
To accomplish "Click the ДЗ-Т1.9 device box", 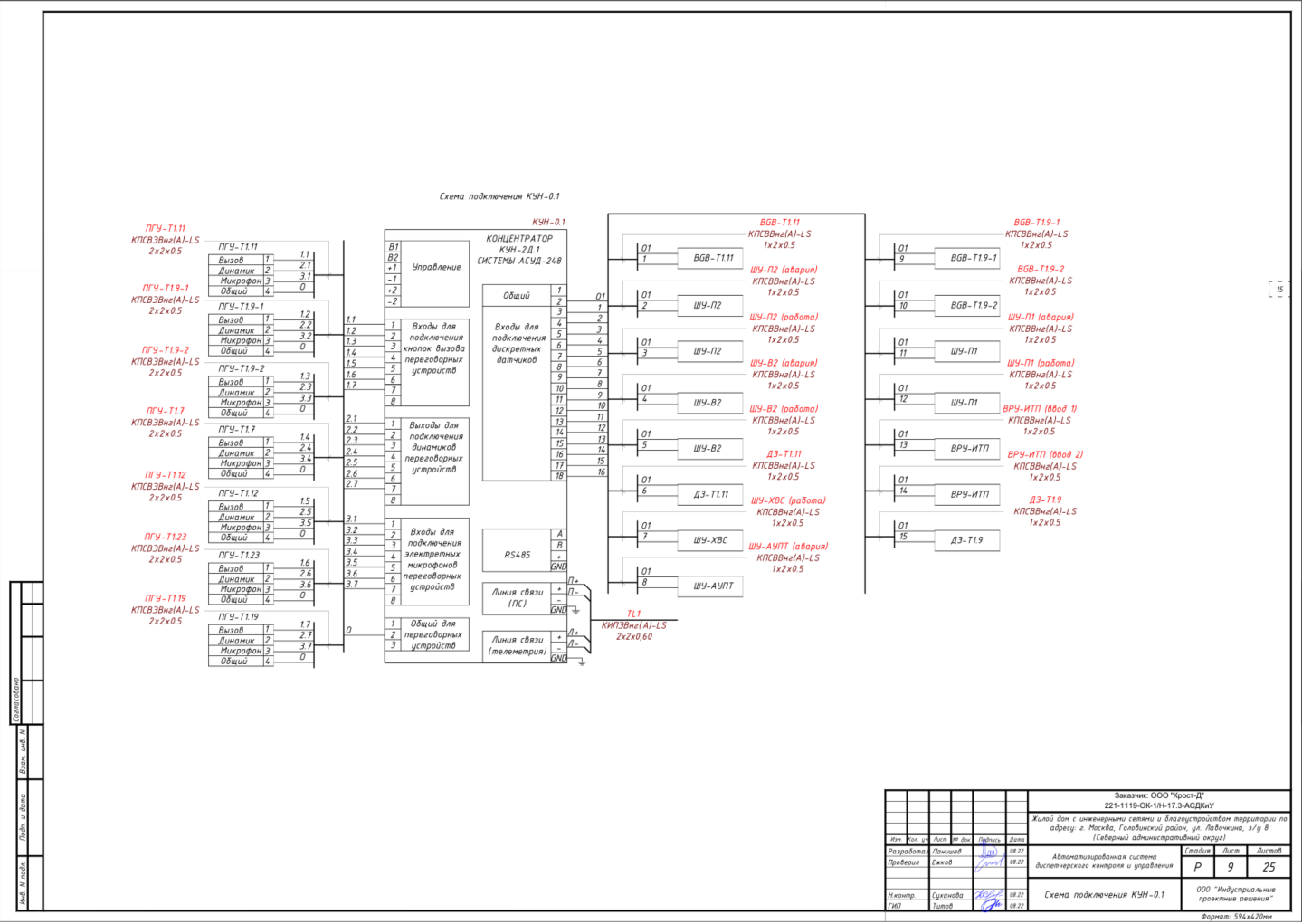I will click(x=967, y=540).
